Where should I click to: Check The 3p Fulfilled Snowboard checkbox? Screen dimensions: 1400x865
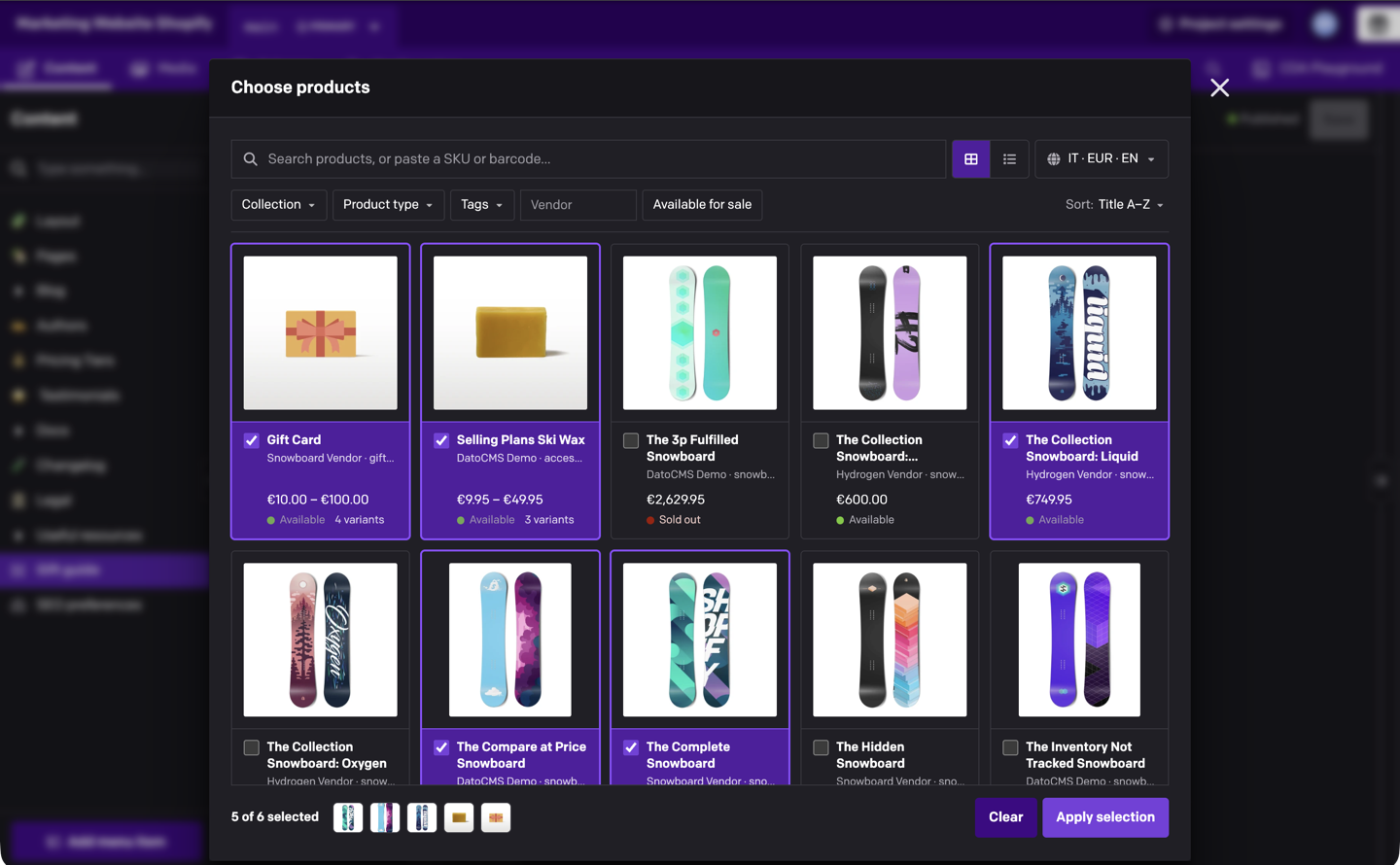[631, 440]
